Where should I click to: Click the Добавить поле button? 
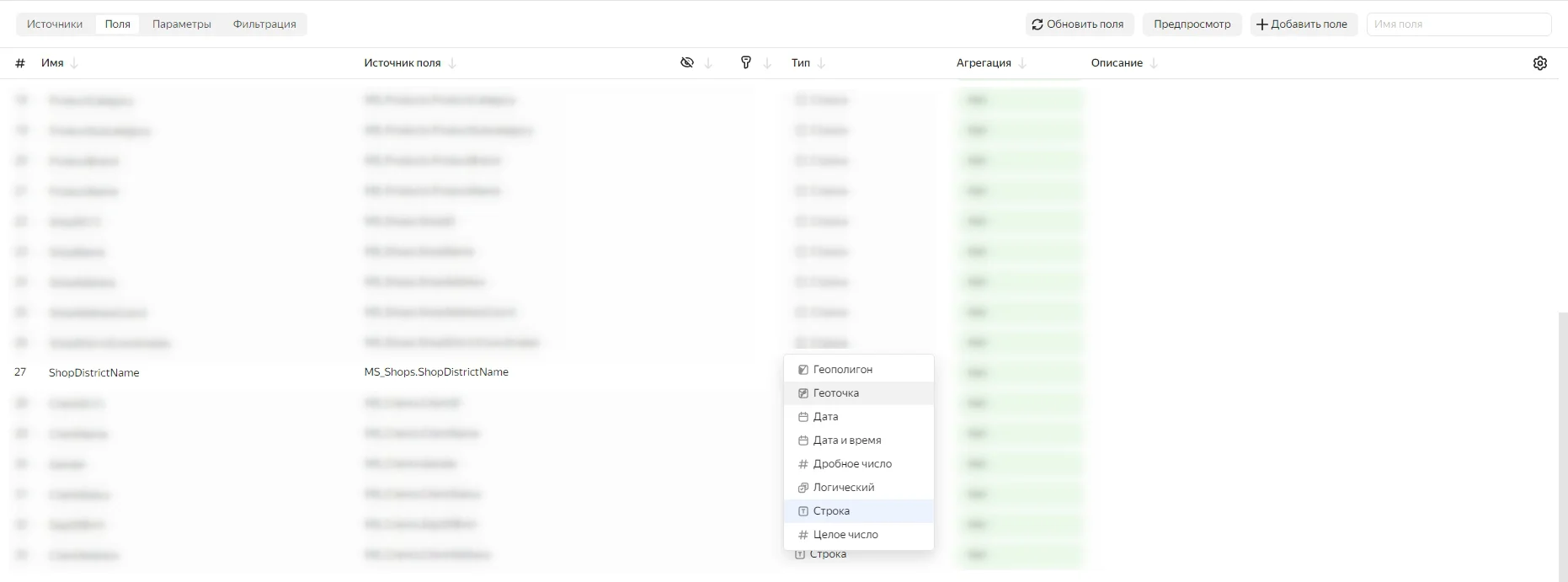[1303, 24]
